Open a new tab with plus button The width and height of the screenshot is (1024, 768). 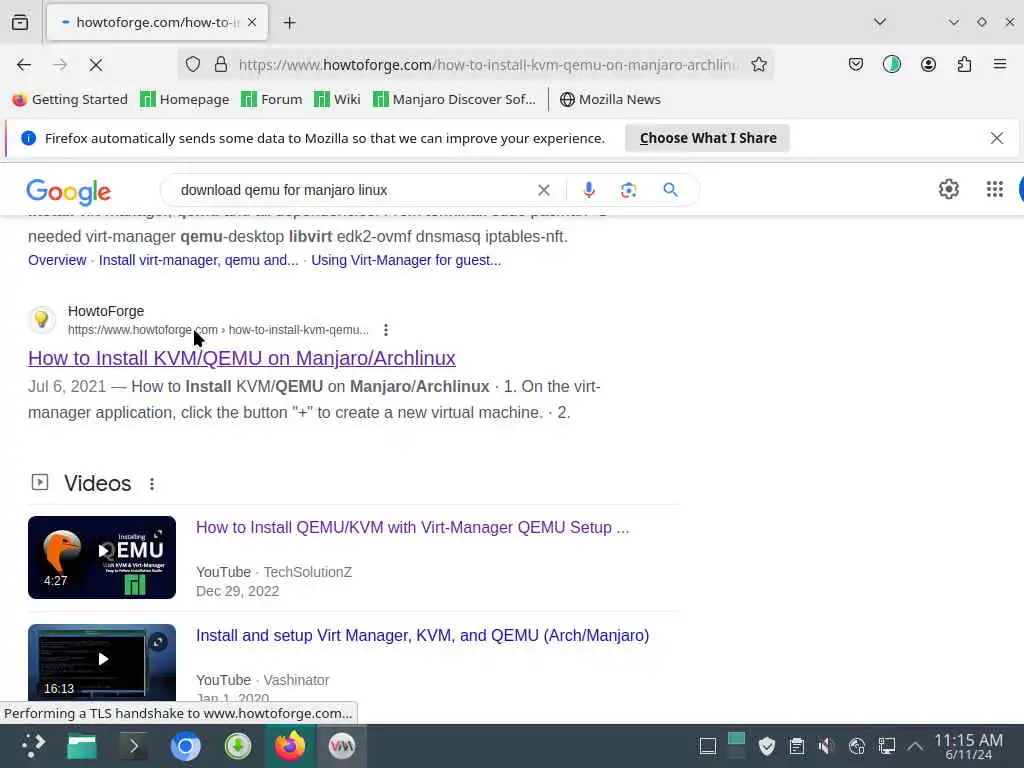click(x=289, y=23)
